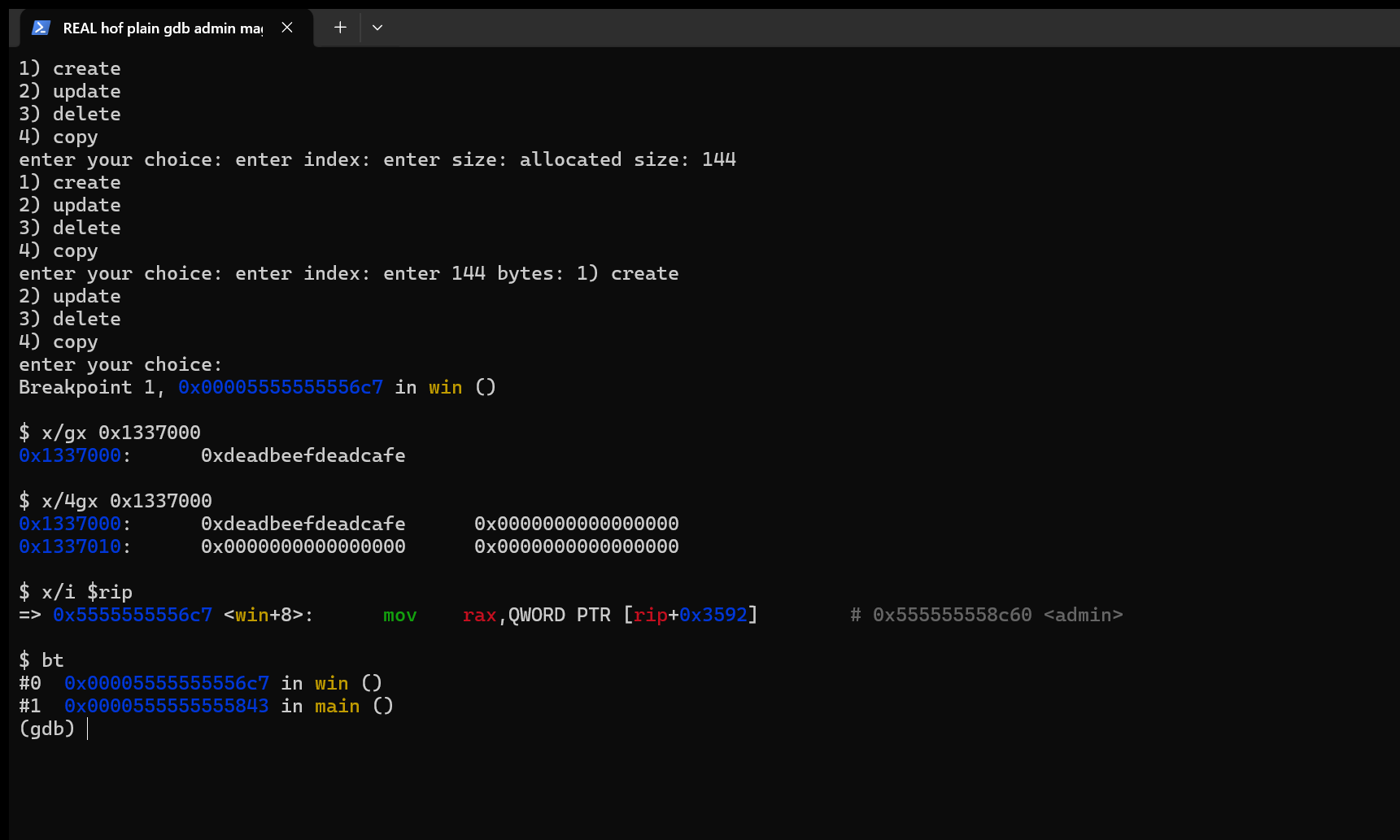The image size is (1400, 840).
Task: Click the 'allocated size: 144' text
Action: point(628,159)
